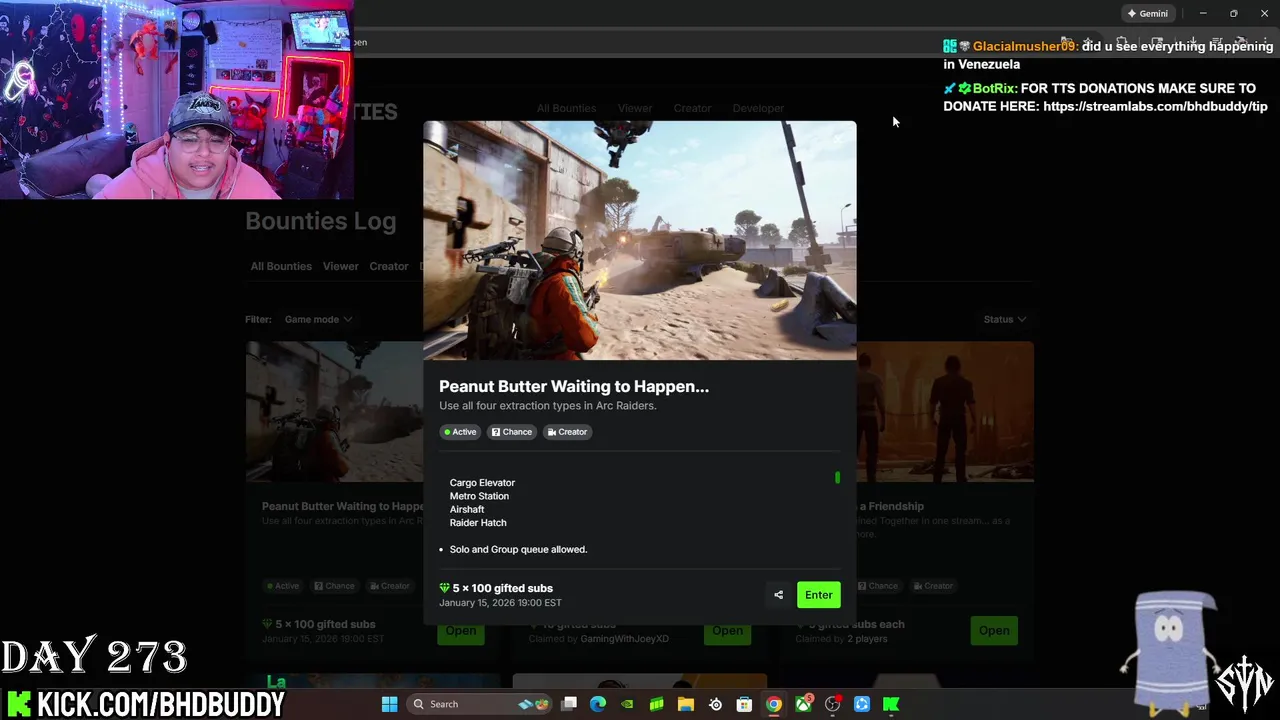Open All Bounties in the top navigation
The width and height of the screenshot is (1280, 720).
coord(566,108)
